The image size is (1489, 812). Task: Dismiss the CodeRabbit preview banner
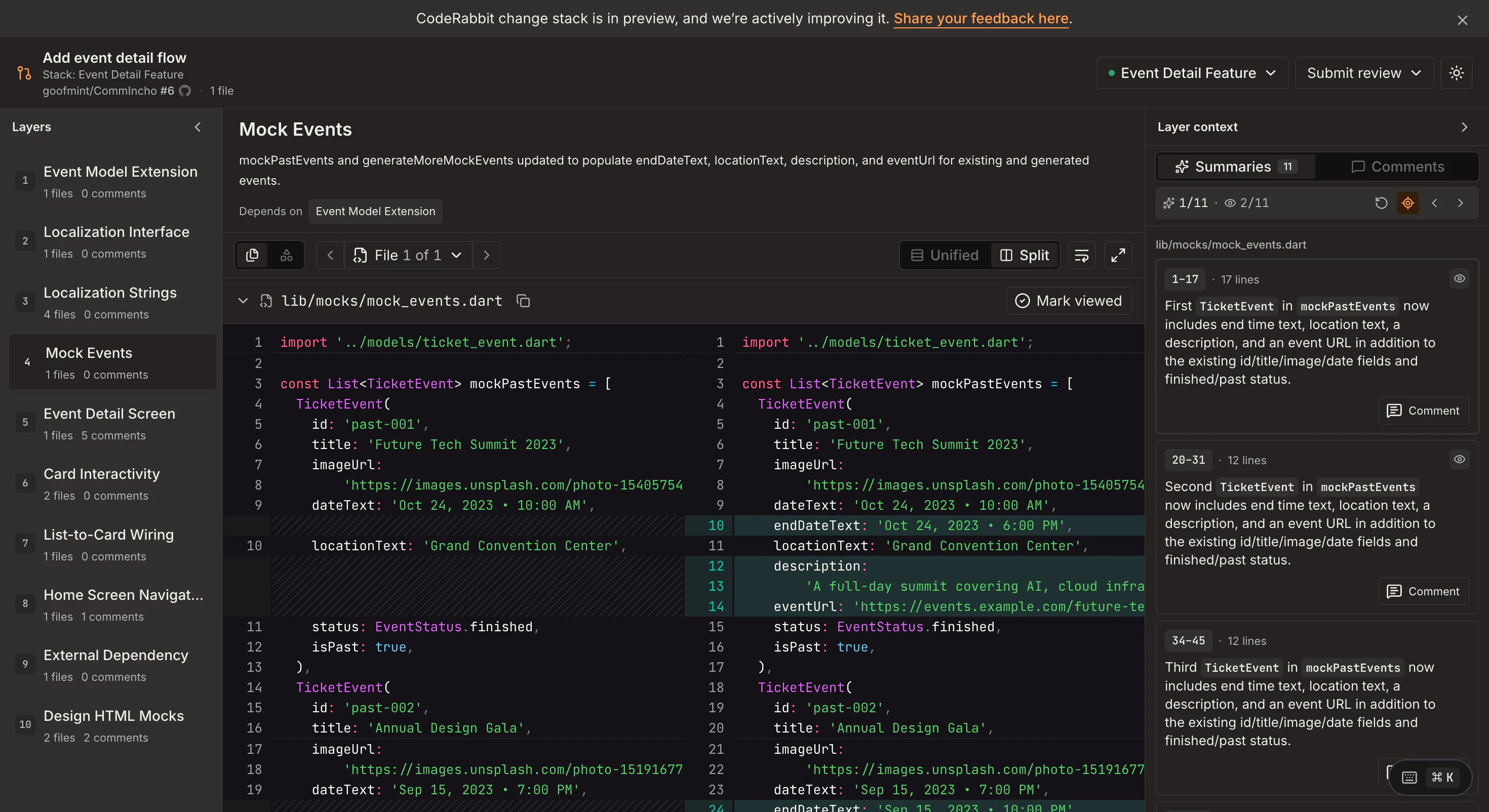[1463, 20]
